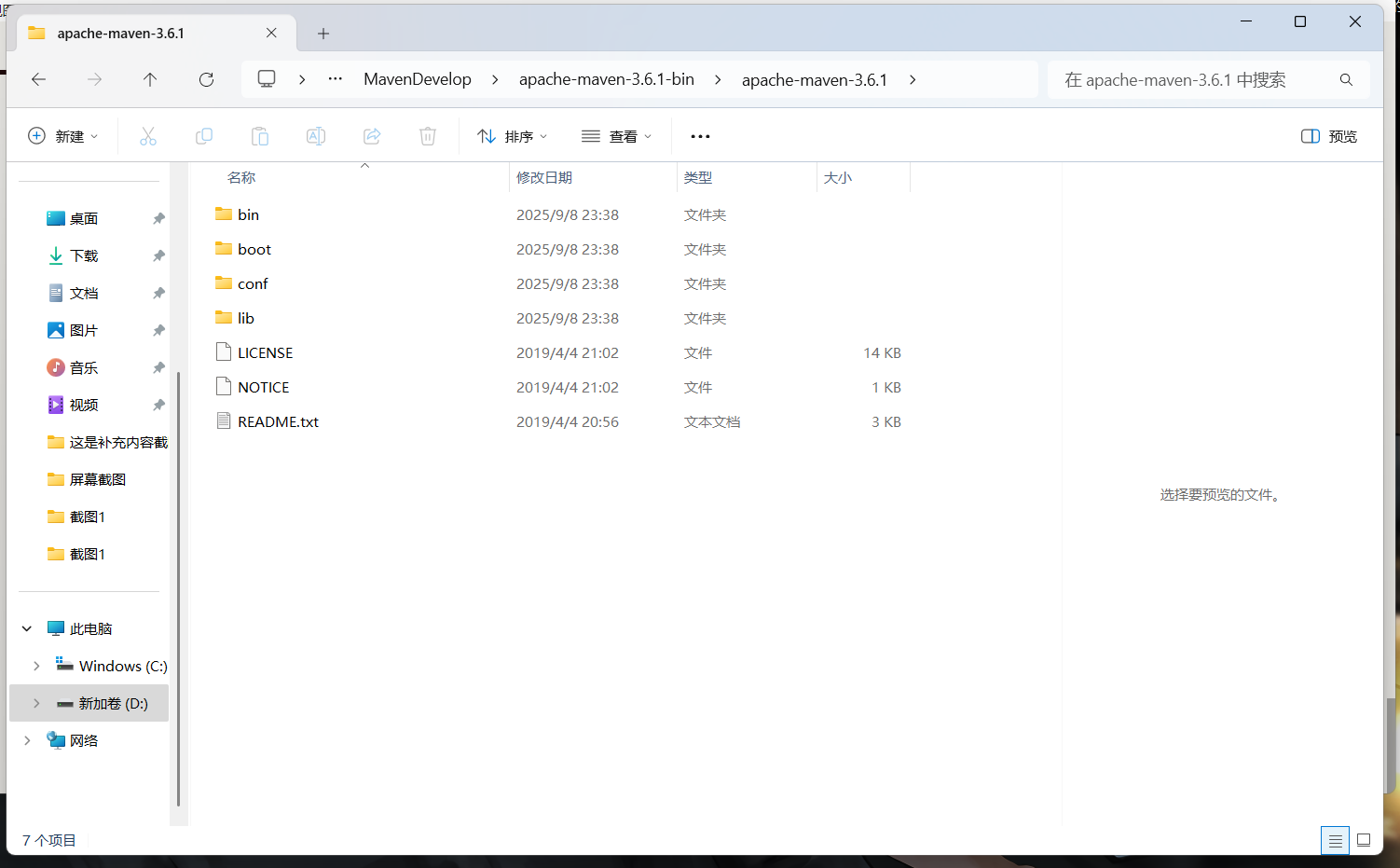This screenshot has height=868, width=1400.
Task: Select the LICENSE file icon
Action: pos(224,352)
